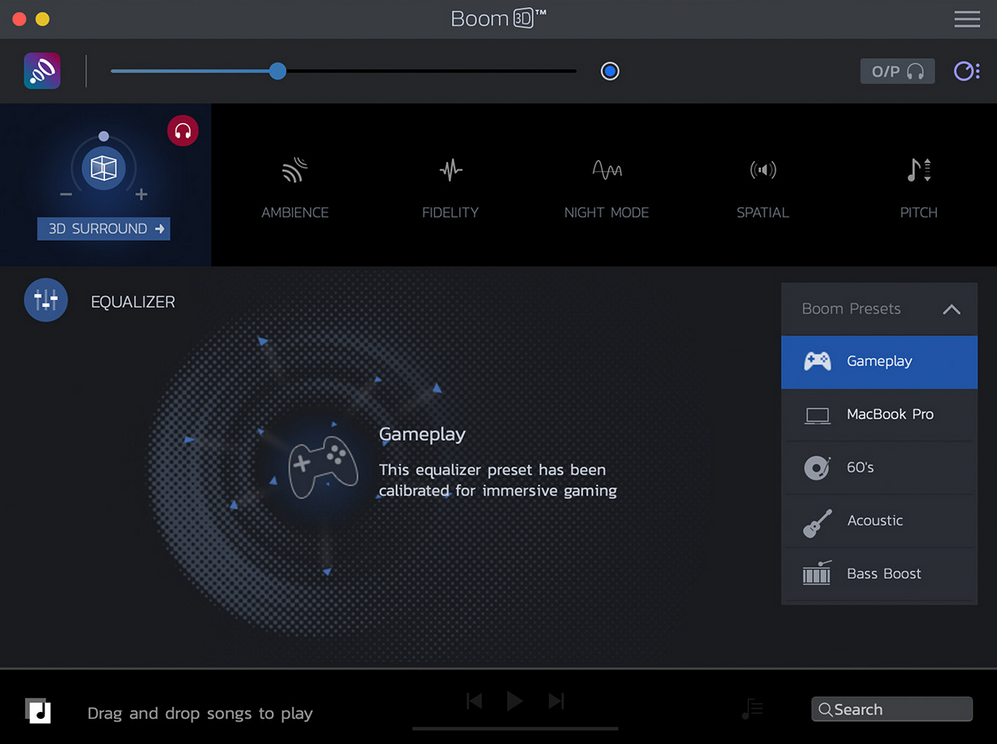Select the 60's preset
997x744 pixels.
(879, 468)
